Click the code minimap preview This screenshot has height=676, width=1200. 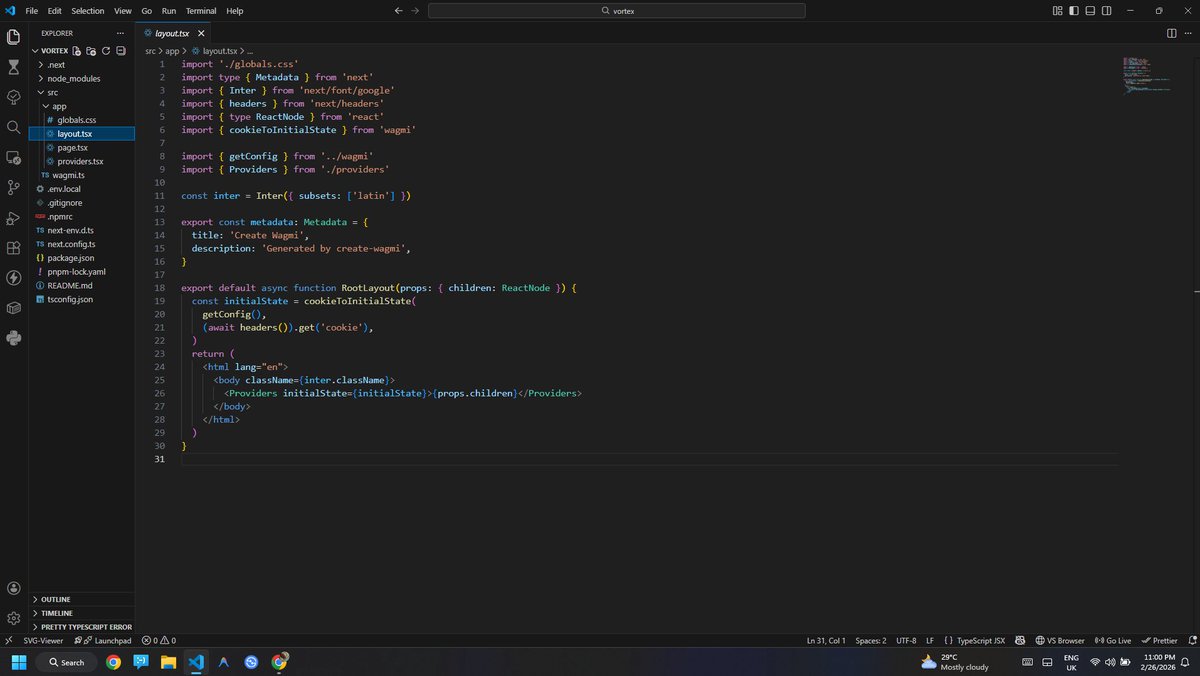(1146, 75)
